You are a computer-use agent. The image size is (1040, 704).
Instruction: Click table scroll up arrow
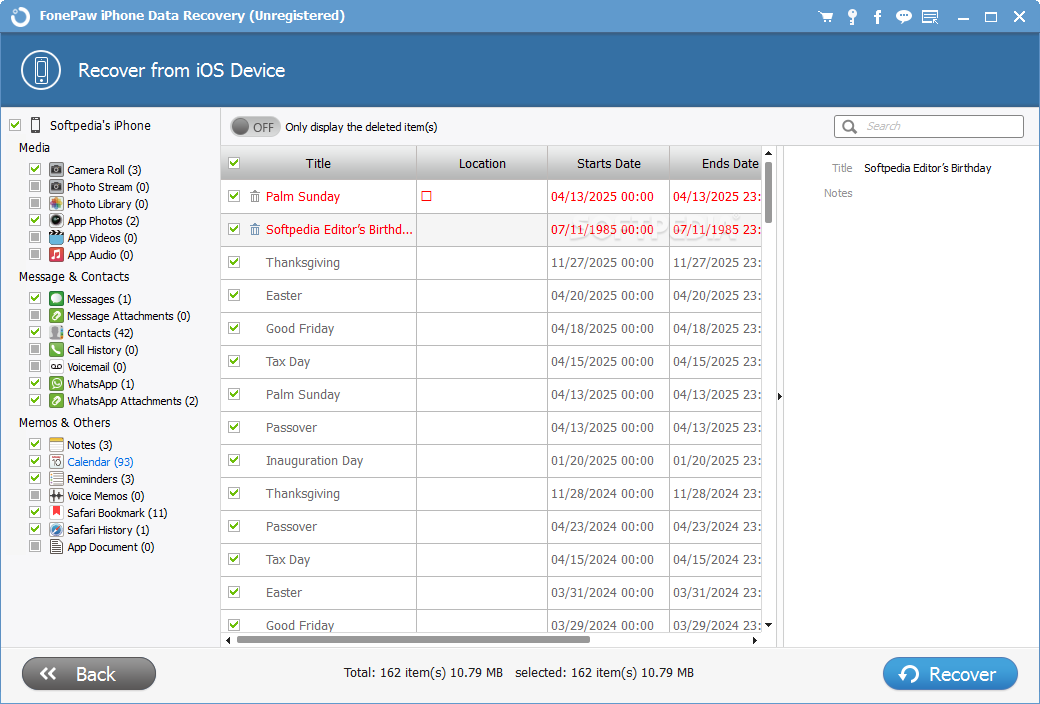768,153
